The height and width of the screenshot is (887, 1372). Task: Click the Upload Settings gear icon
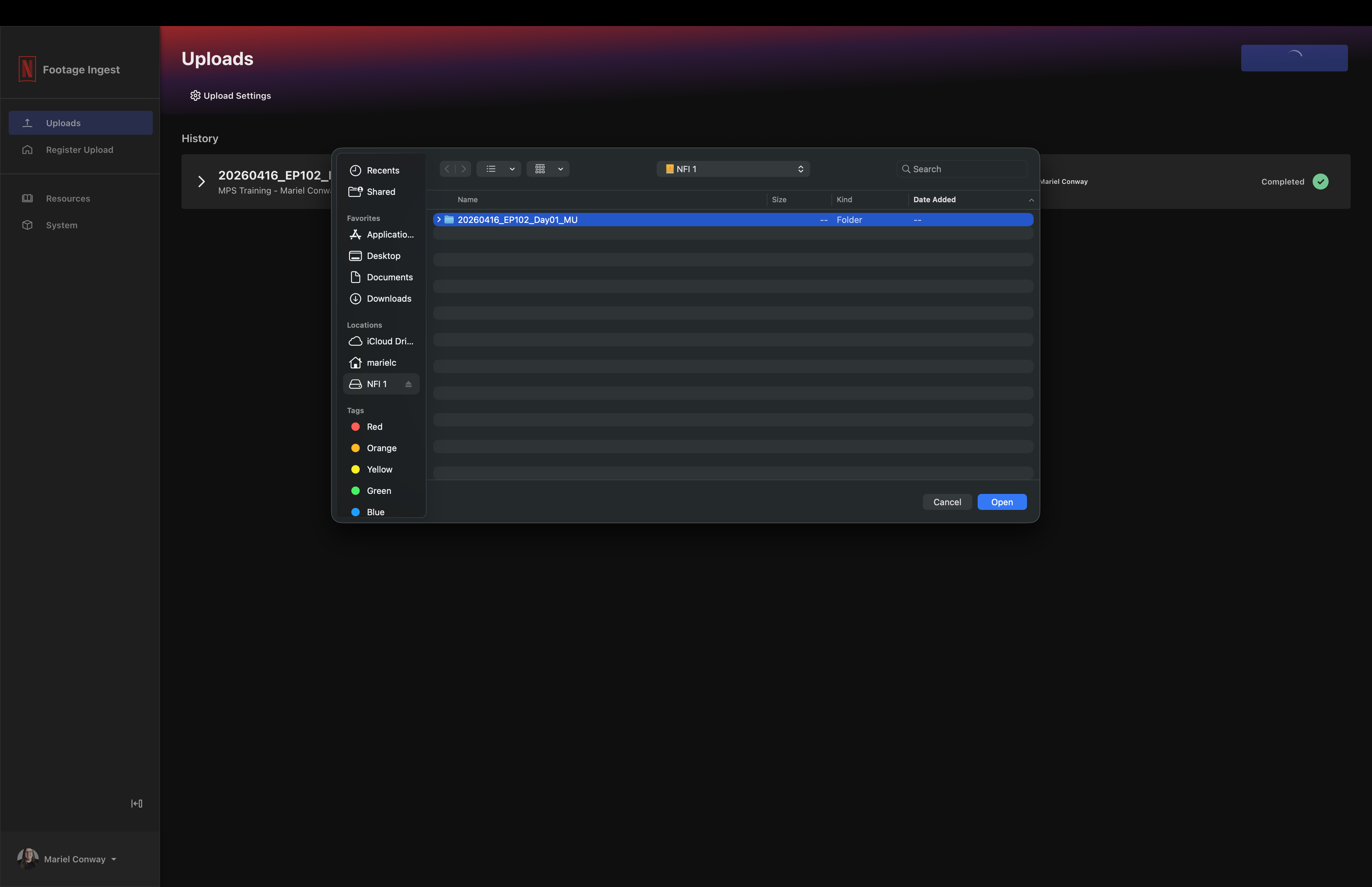pos(195,96)
